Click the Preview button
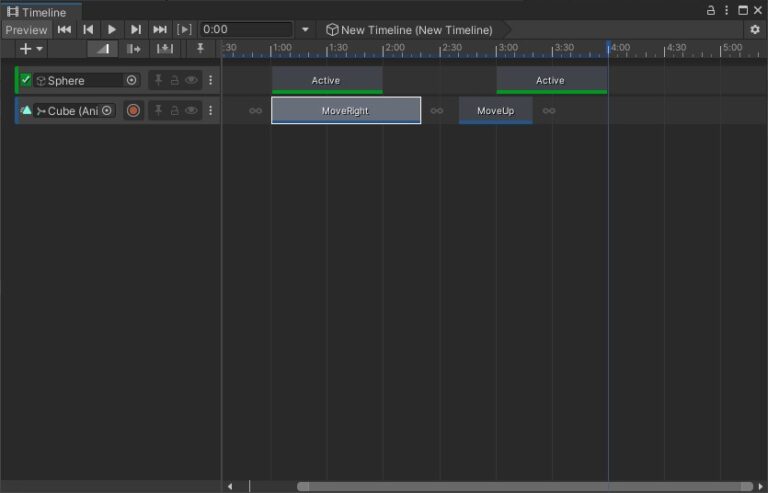 [26, 30]
